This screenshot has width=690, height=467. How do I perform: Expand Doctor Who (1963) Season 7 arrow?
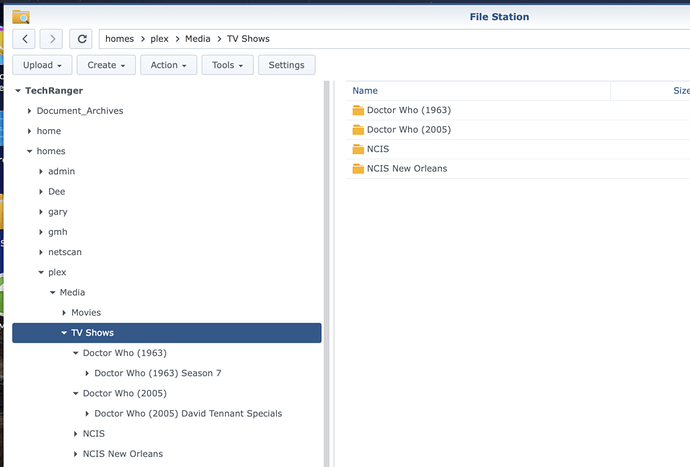click(x=87, y=373)
